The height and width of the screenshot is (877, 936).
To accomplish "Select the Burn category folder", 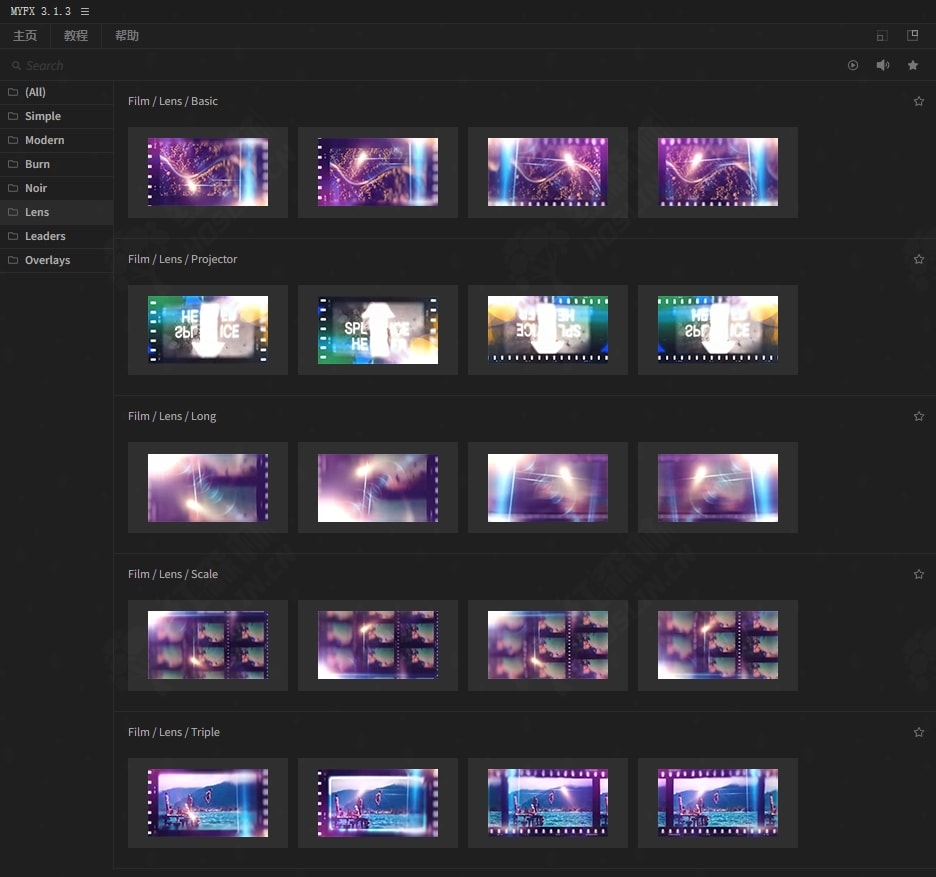I will (x=57, y=164).
